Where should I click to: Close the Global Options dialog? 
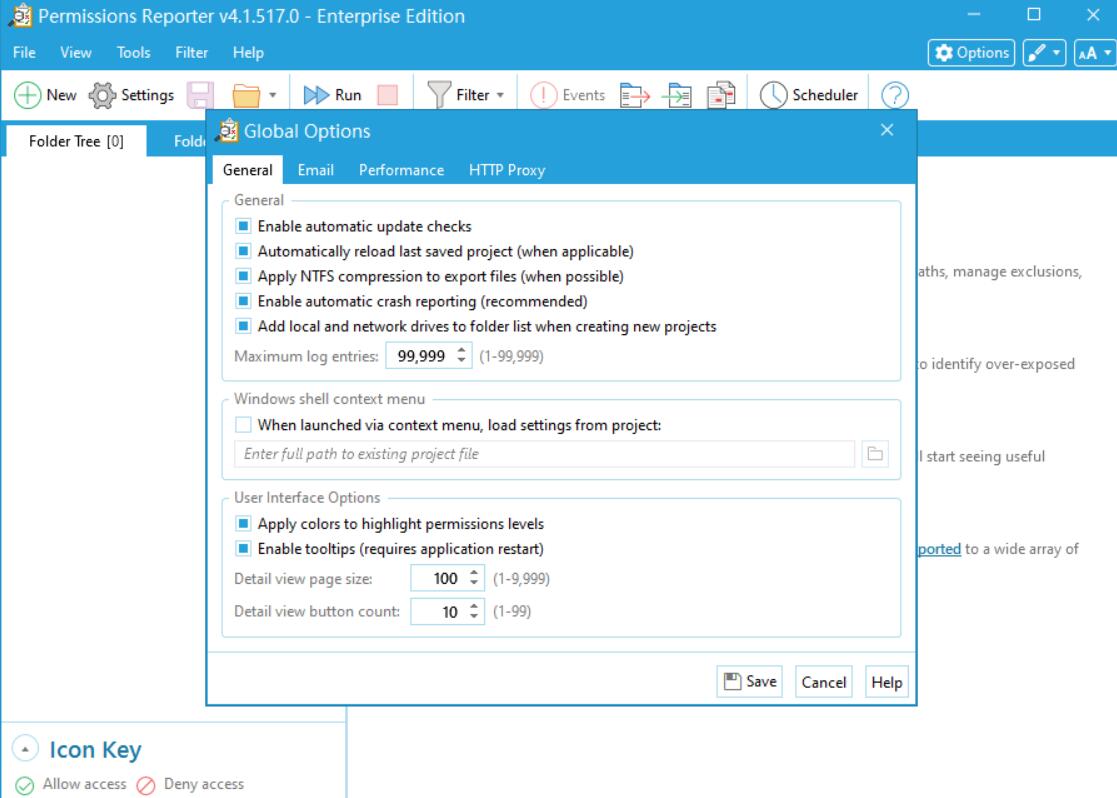point(887,130)
